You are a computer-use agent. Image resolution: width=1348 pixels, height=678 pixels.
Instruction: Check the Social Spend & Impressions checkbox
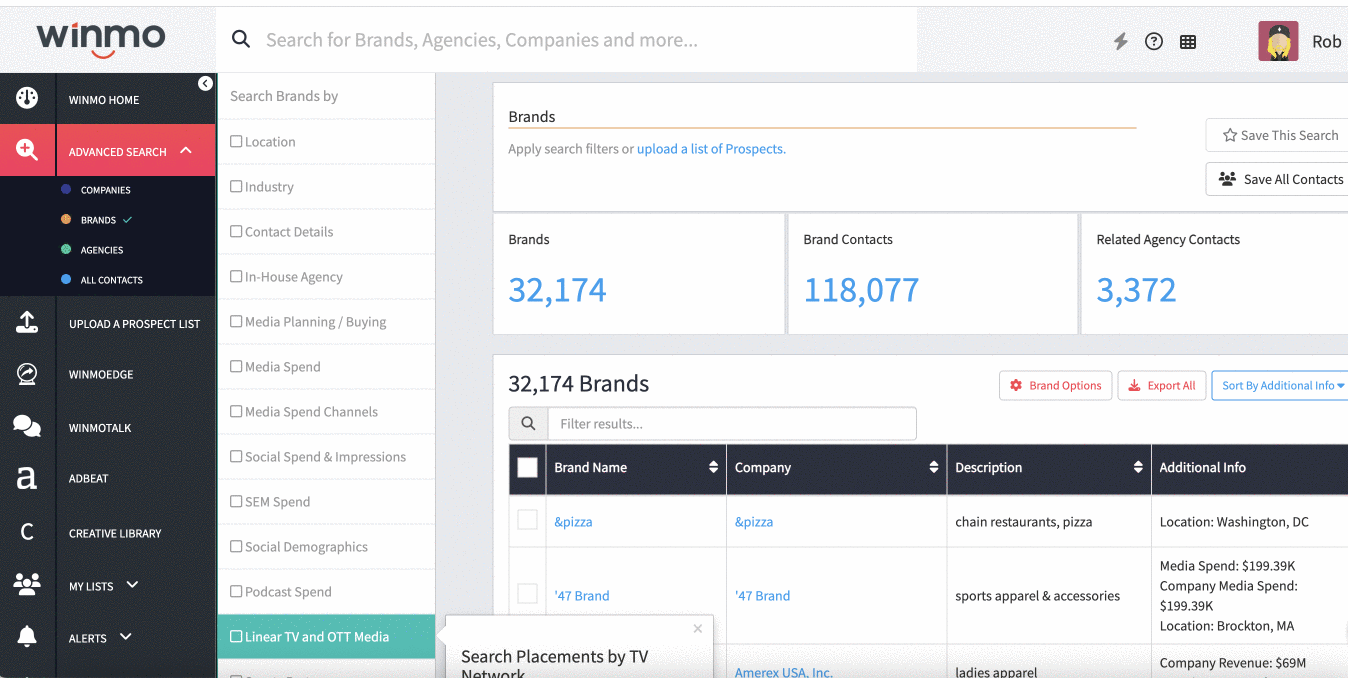coord(236,456)
